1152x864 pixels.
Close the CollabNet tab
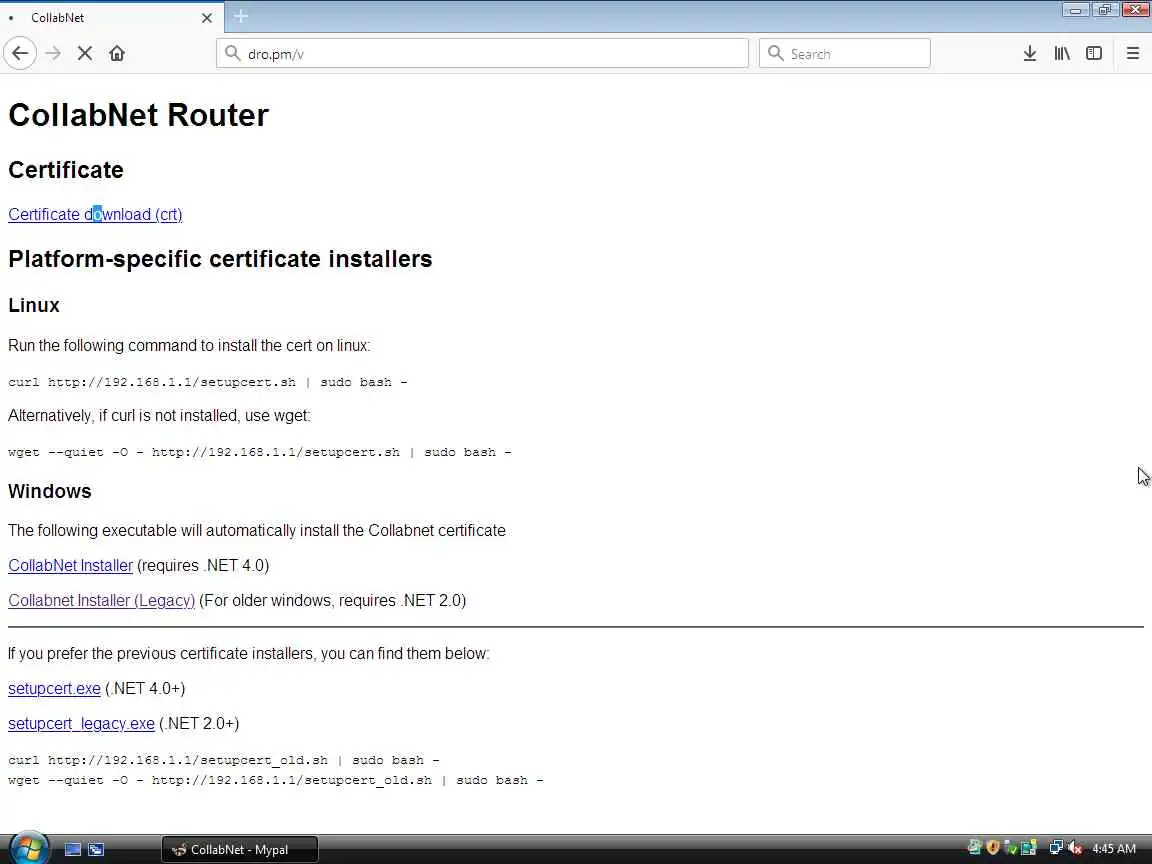pyautogui.click(x=206, y=18)
